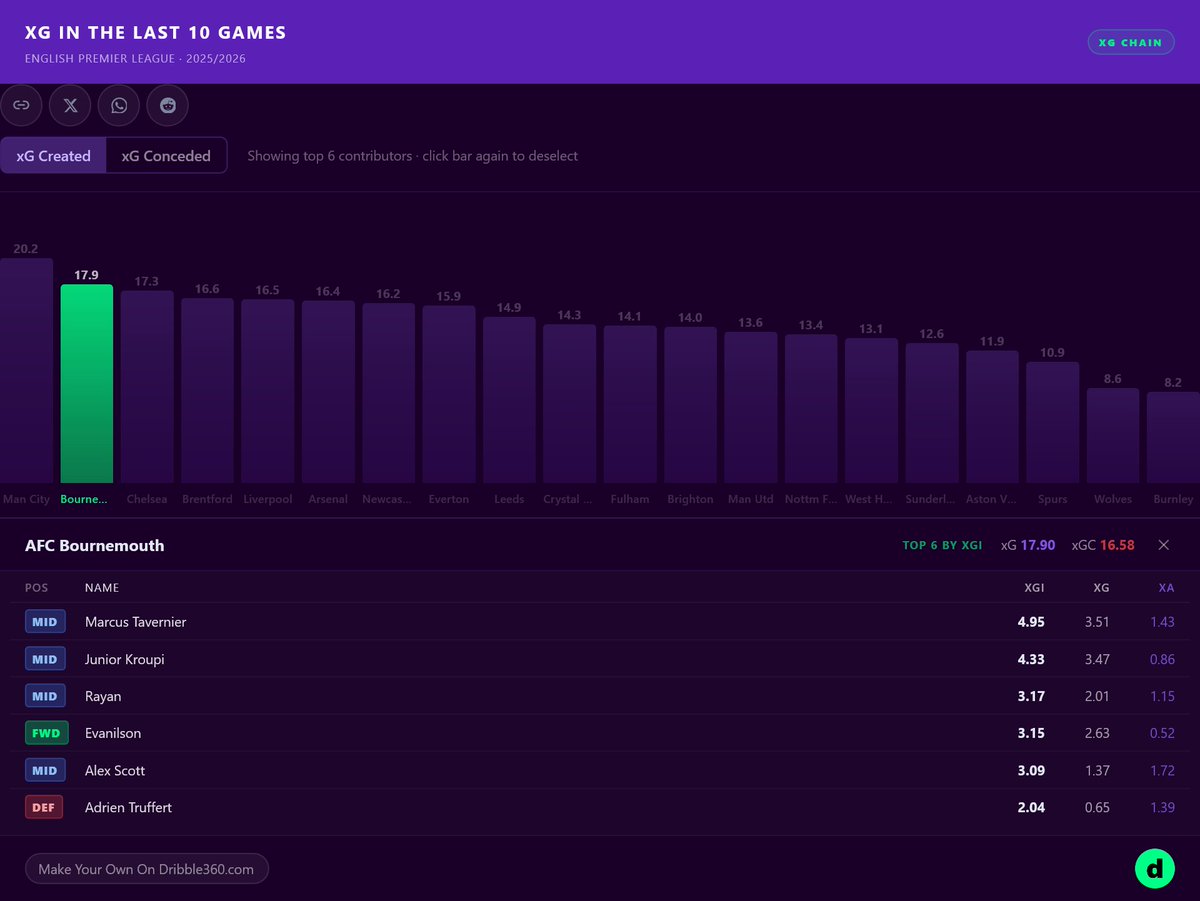1200x901 pixels.
Task: Share chart via WhatsApp icon
Action: (x=119, y=105)
